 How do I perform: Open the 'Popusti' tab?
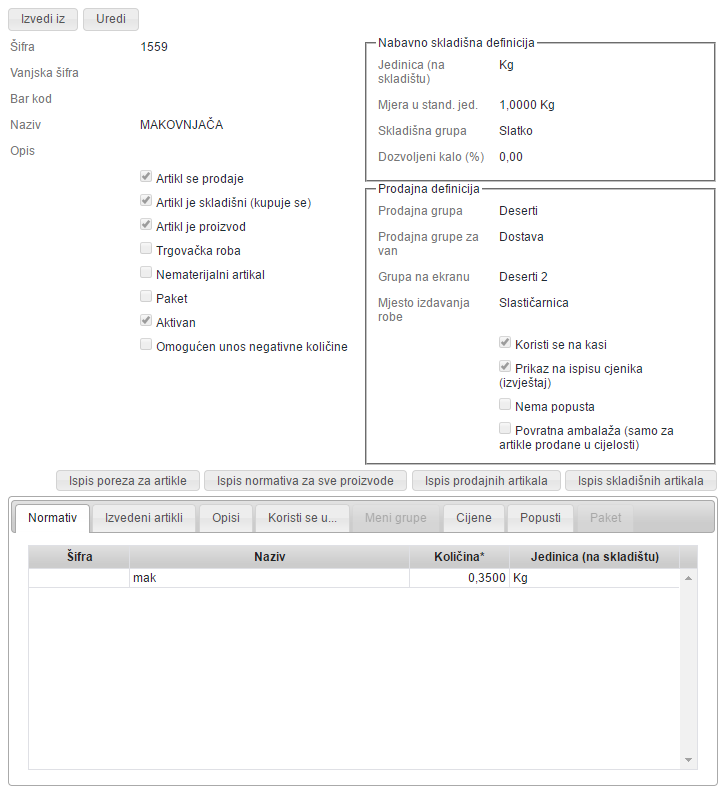pyautogui.click(x=540, y=518)
